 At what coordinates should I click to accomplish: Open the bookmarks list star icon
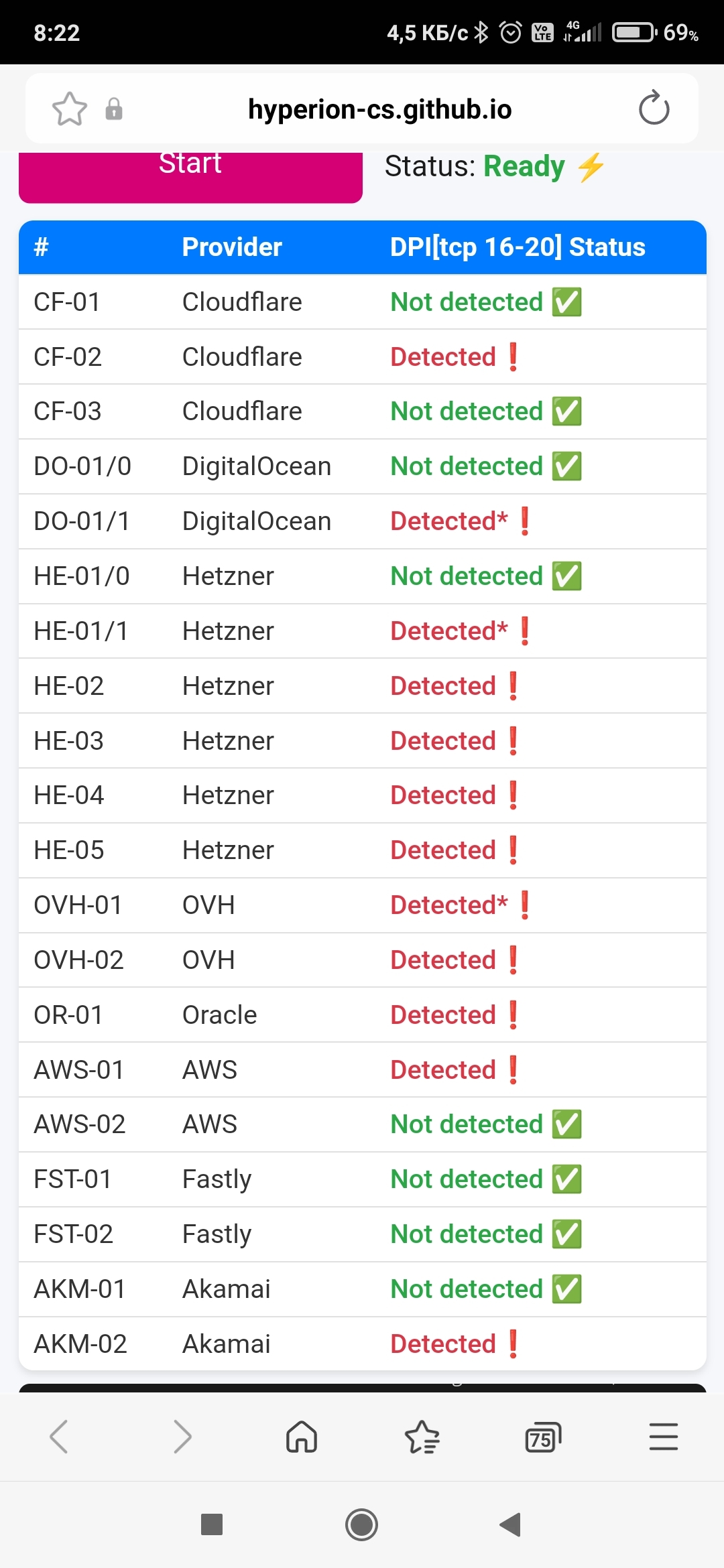coord(422,1437)
